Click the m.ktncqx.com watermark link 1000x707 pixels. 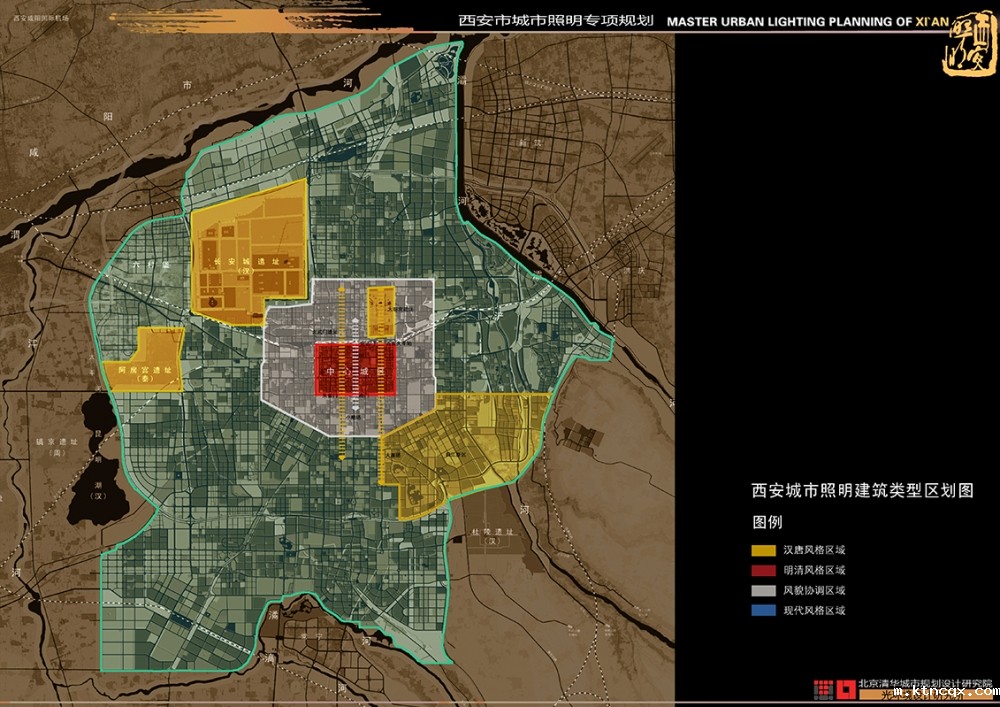click(944, 691)
